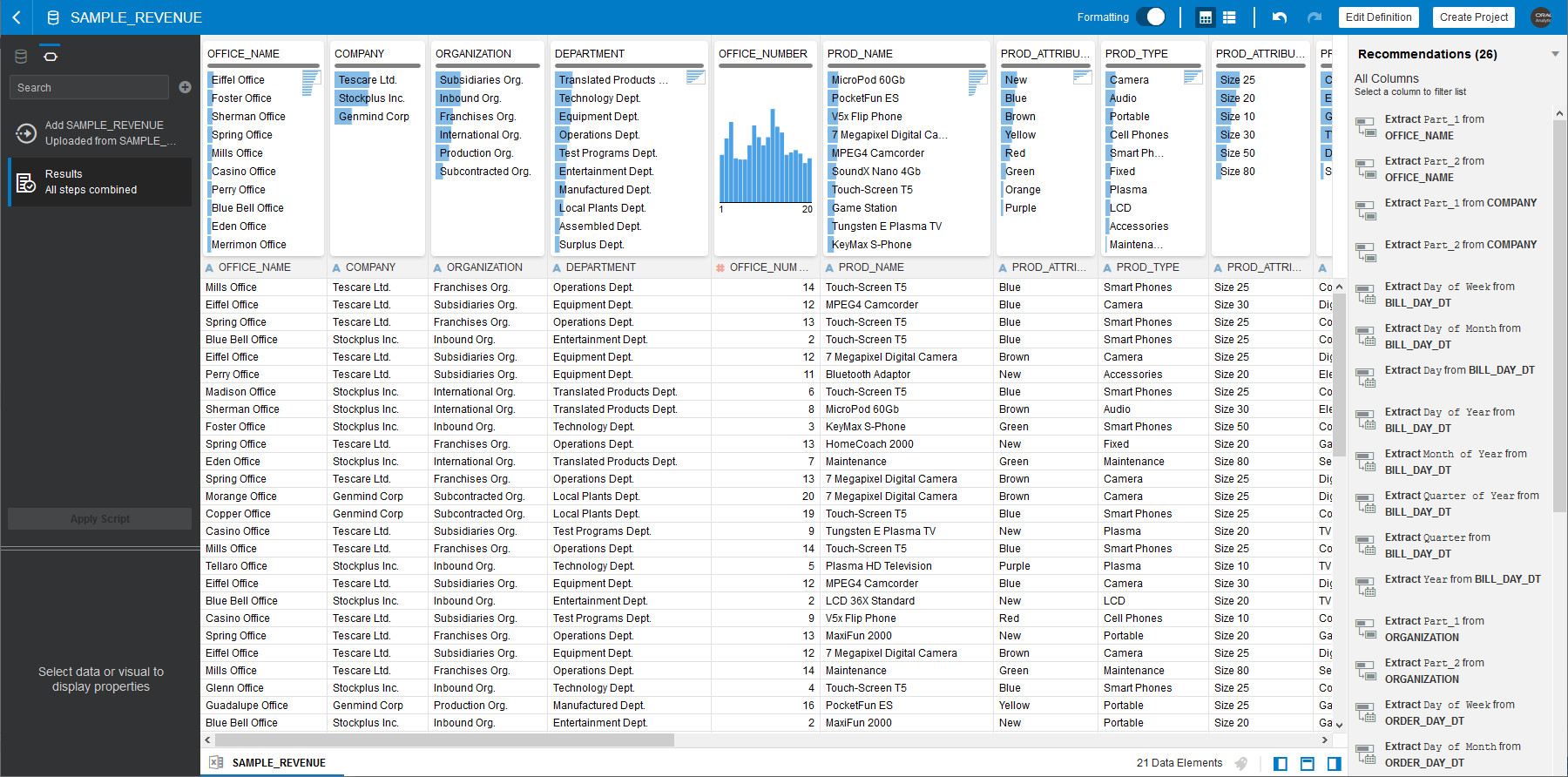The height and width of the screenshot is (777, 1568).
Task: Click the Results step icon
Action: [x=26, y=182]
